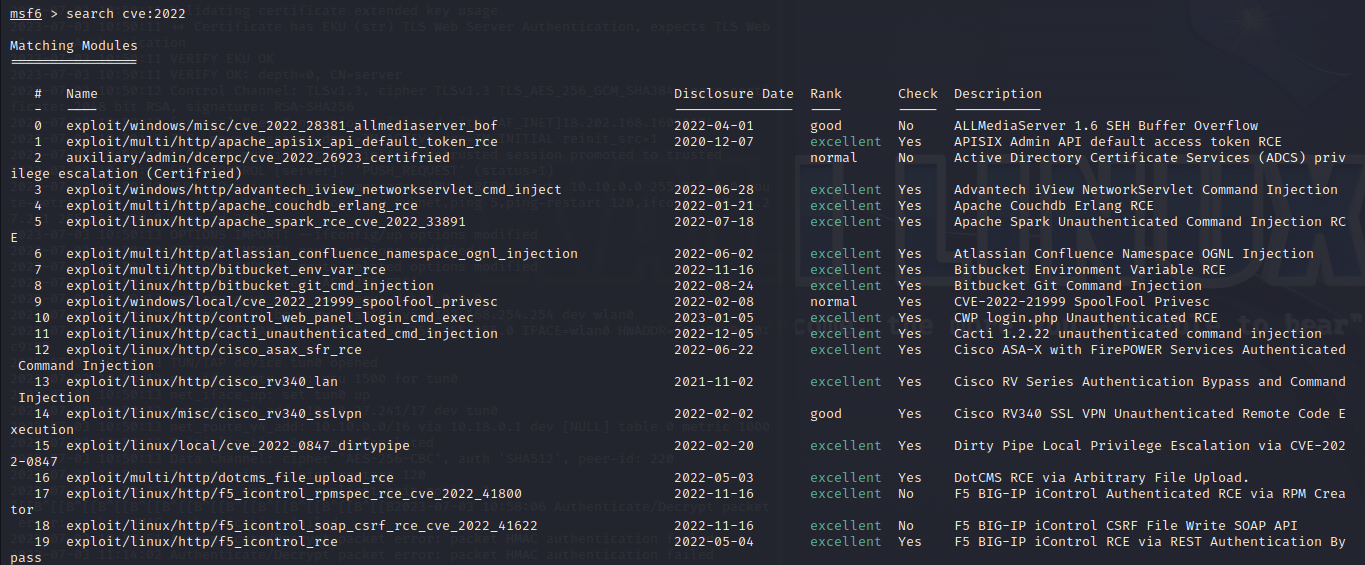Click the bitbucket_git_cmd_injection module path

pyautogui.click(x=250, y=286)
